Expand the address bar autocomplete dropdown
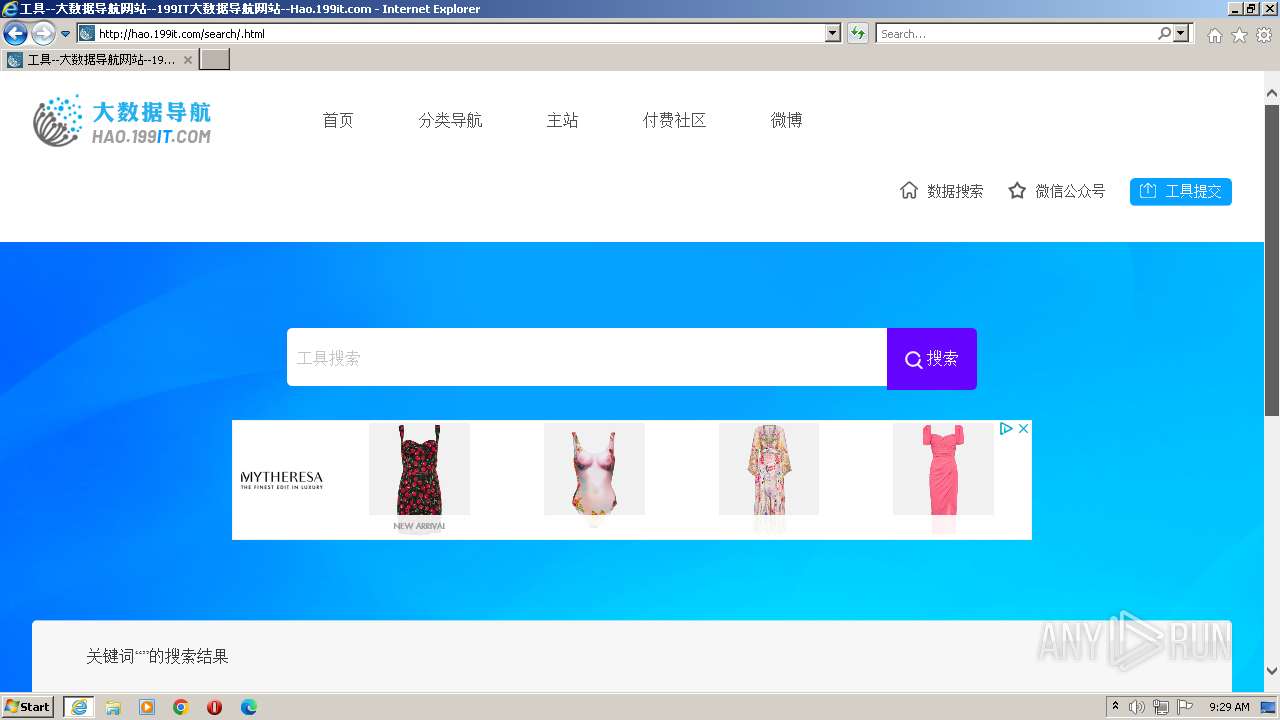 833,34
